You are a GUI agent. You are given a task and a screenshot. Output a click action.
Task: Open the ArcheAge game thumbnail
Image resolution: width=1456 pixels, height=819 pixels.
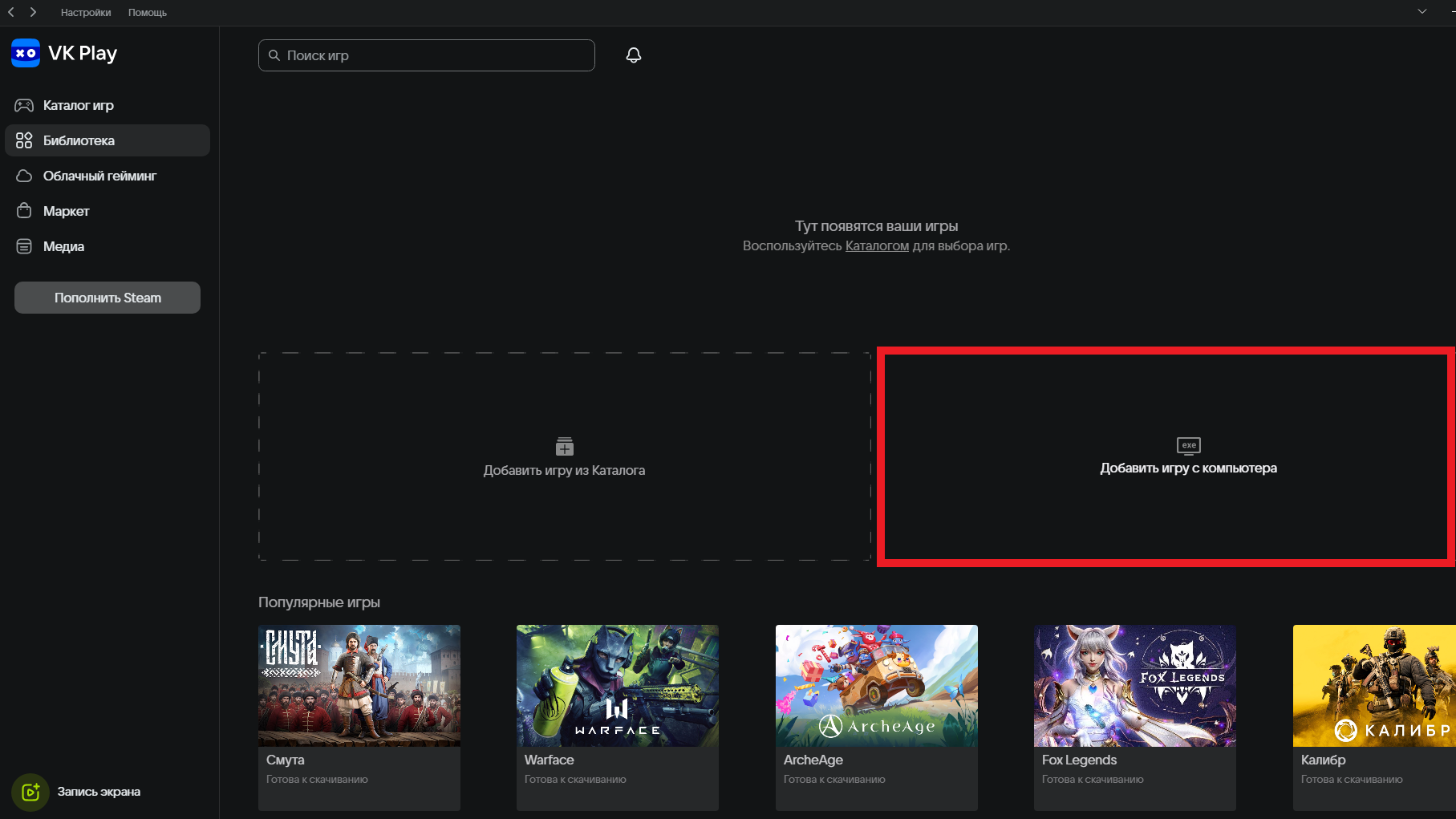[x=877, y=686]
